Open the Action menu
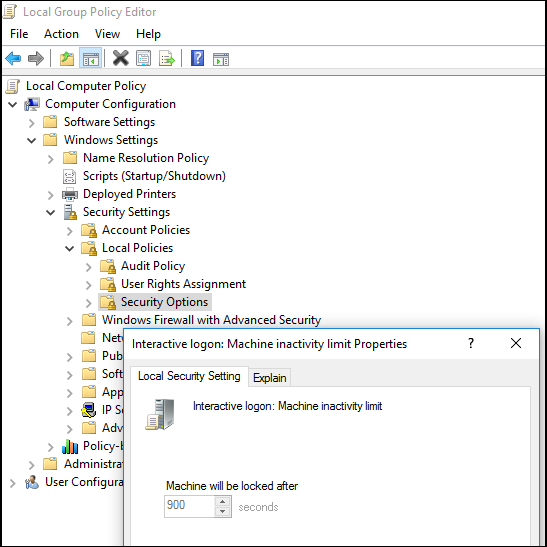Viewport: 547px width, 547px height. [x=61, y=34]
